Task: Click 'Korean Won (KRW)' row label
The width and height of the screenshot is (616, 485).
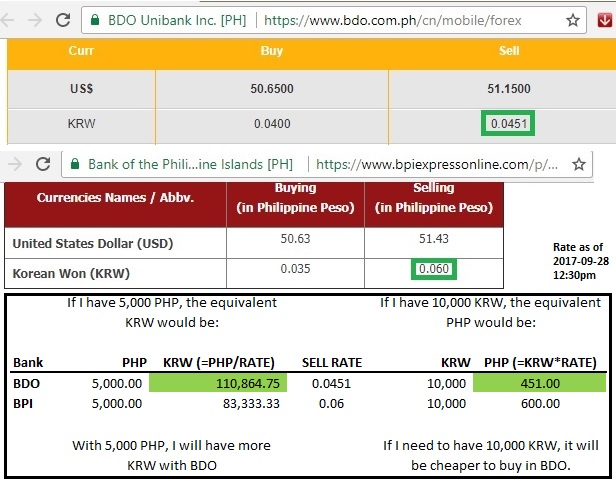Action: coord(71,273)
